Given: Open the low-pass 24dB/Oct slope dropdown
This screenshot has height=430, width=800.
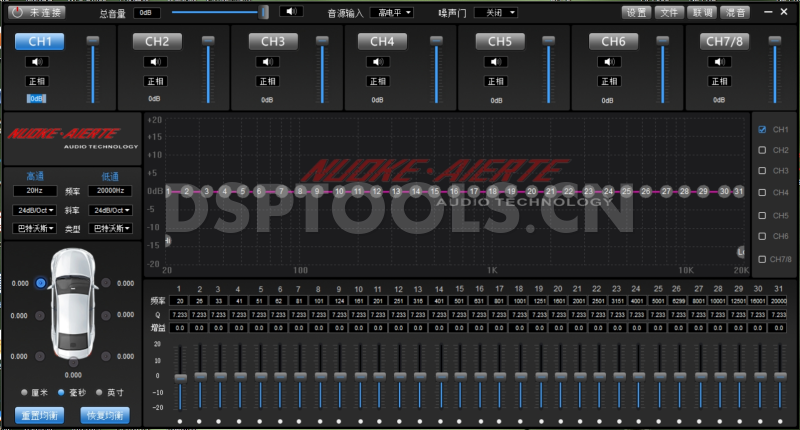Looking at the screenshot, I should [111, 210].
